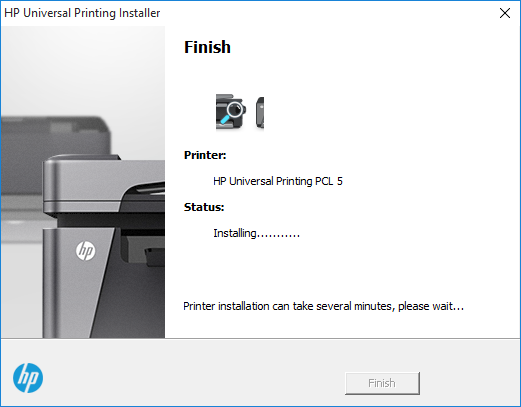The width and height of the screenshot is (521, 407).
Task: Click the Finish heading text
Action: [x=207, y=47]
